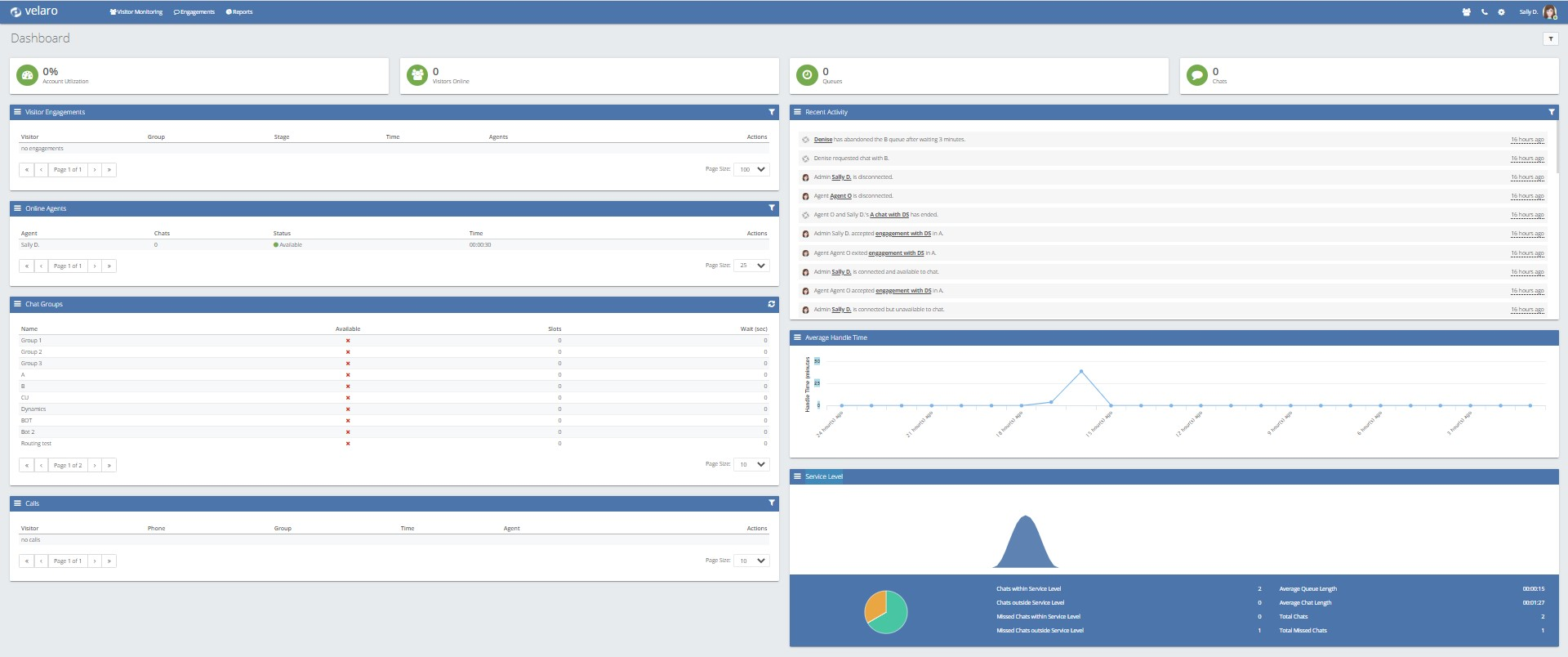Collapse the Chat Groups panel via hamburger icon
Image resolution: width=1568 pixels, height=657 pixels.
pyautogui.click(x=17, y=304)
